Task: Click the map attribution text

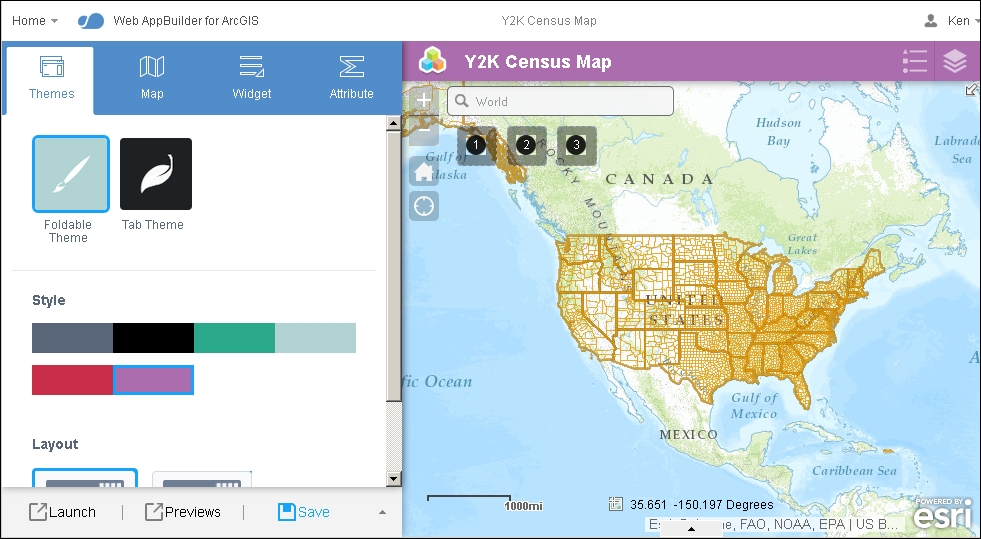Action: (773, 524)
